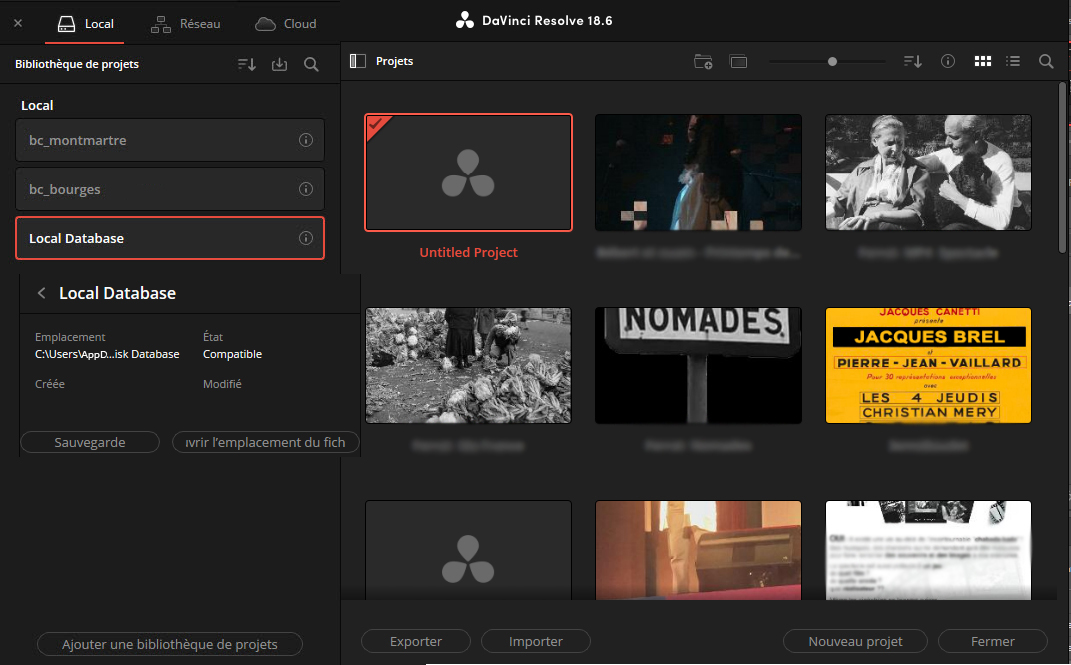Close the project manager with Fermer

pyautogui.click(x=992, y=641)
